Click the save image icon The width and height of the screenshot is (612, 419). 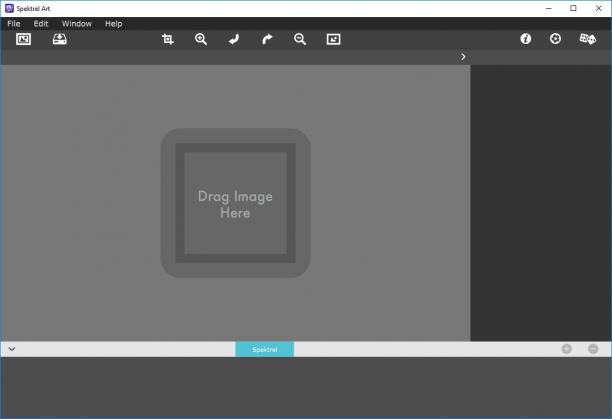coord(60,39)
